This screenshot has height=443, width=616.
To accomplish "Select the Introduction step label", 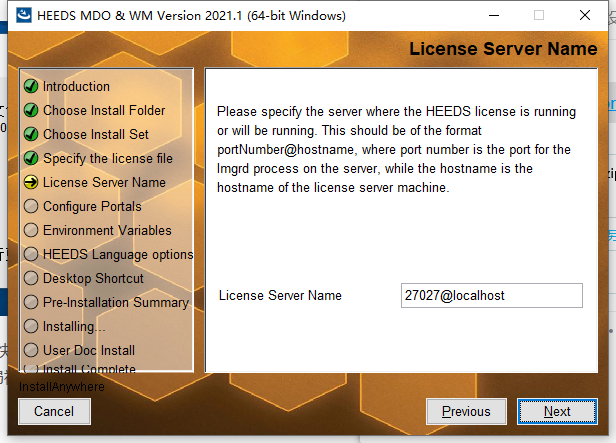I will click(x=76, y=86).
